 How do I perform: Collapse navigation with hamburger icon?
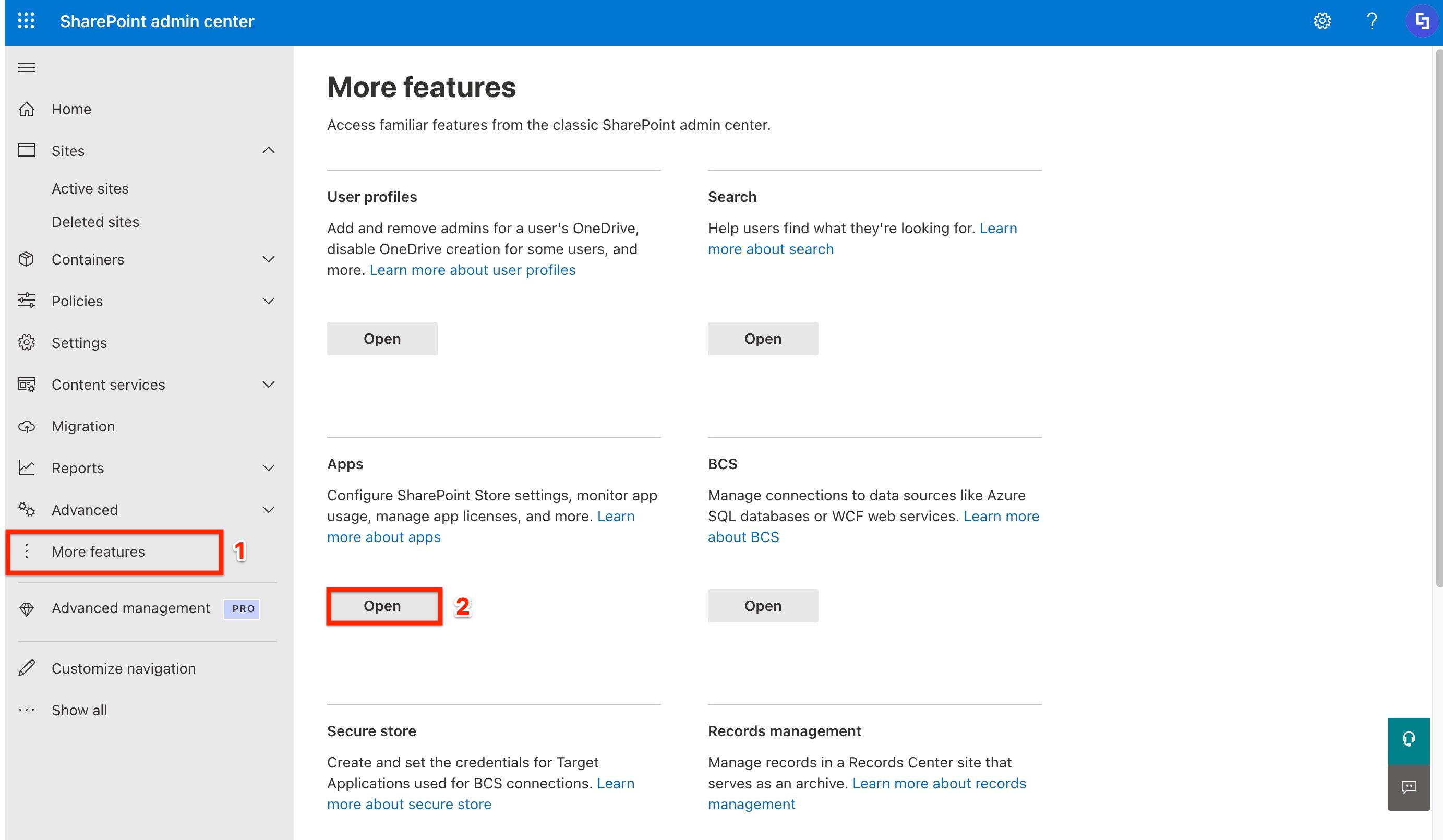(26, 68)
